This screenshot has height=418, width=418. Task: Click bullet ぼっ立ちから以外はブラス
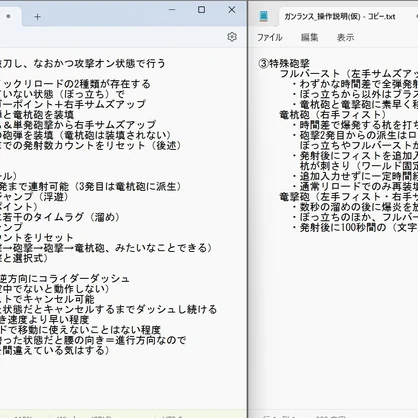[355, 94]
